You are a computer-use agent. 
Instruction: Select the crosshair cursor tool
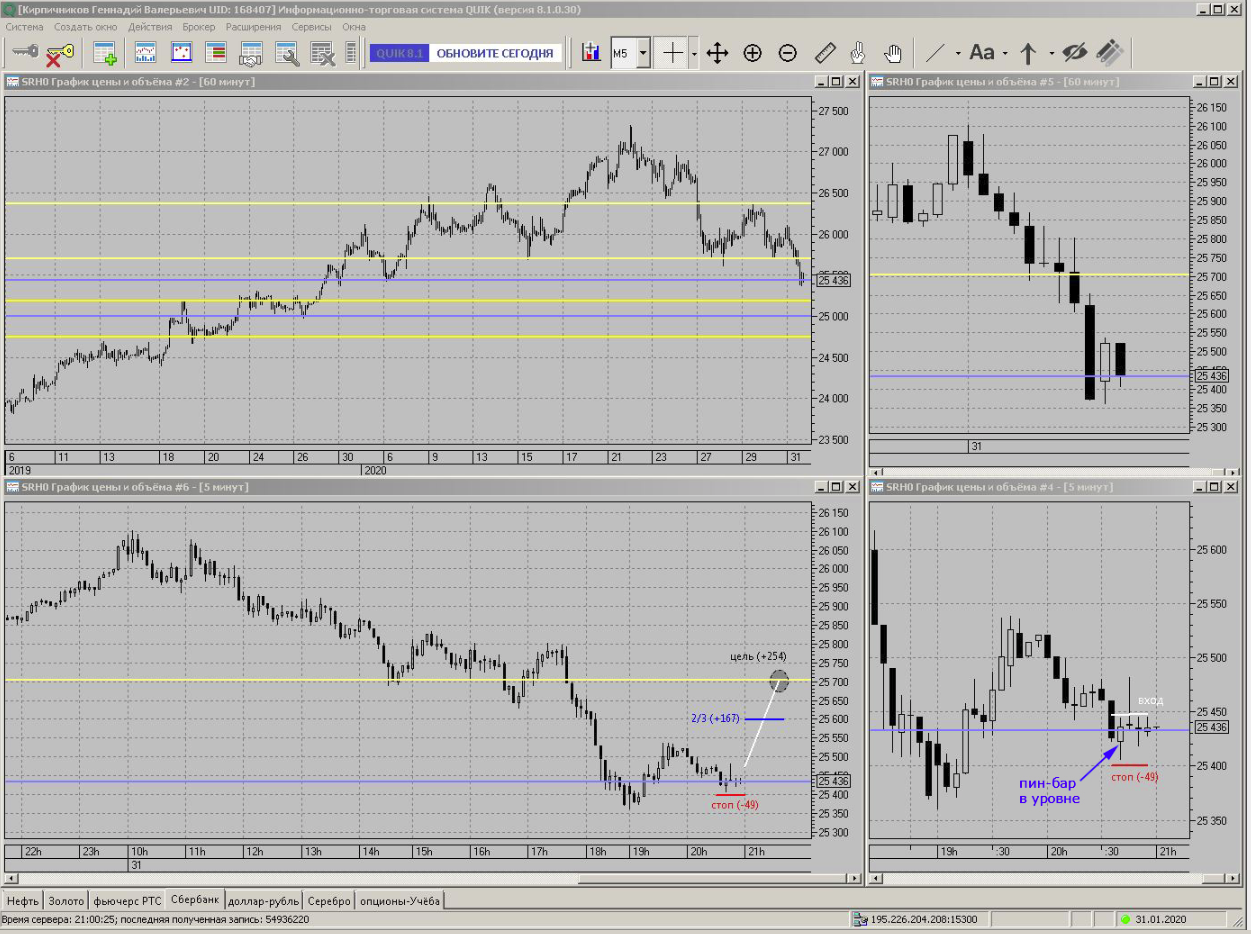674,53
